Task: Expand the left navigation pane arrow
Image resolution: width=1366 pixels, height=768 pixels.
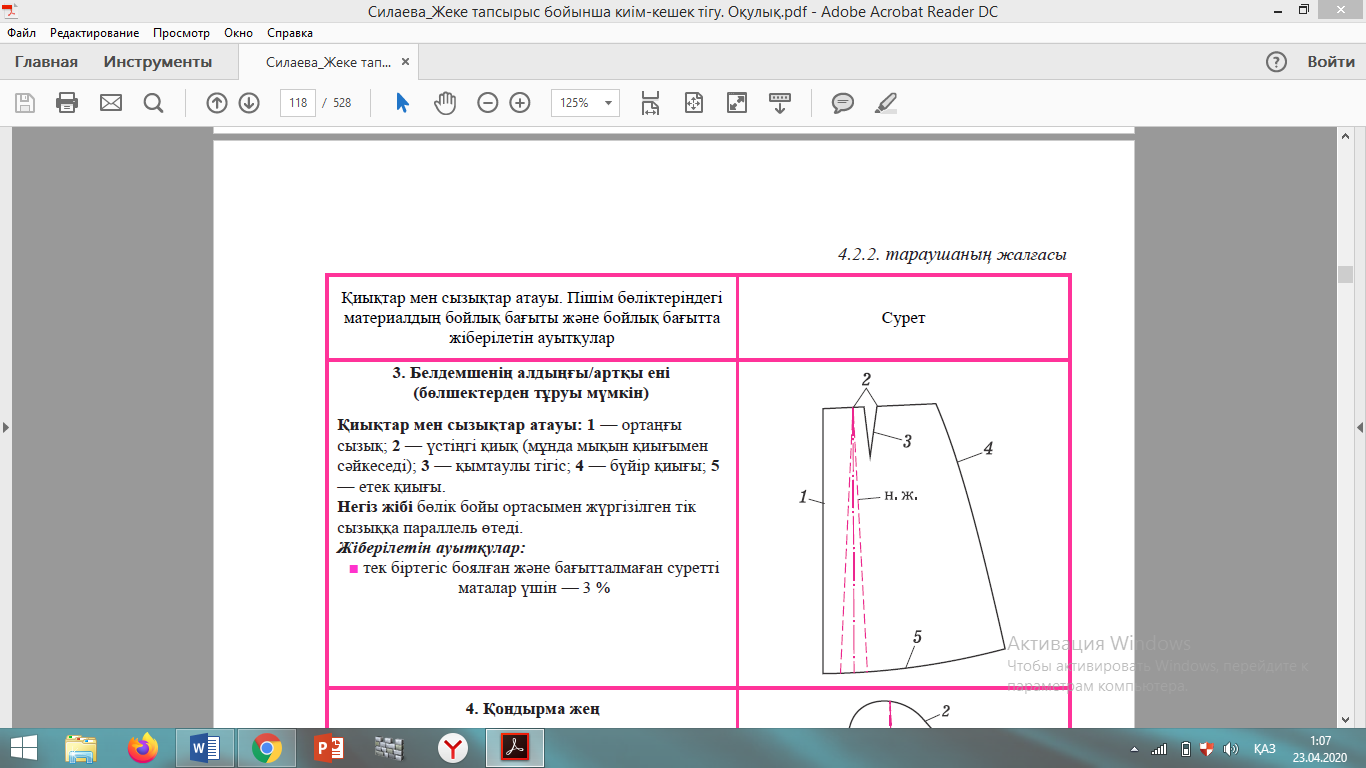Action: [6, 428]
